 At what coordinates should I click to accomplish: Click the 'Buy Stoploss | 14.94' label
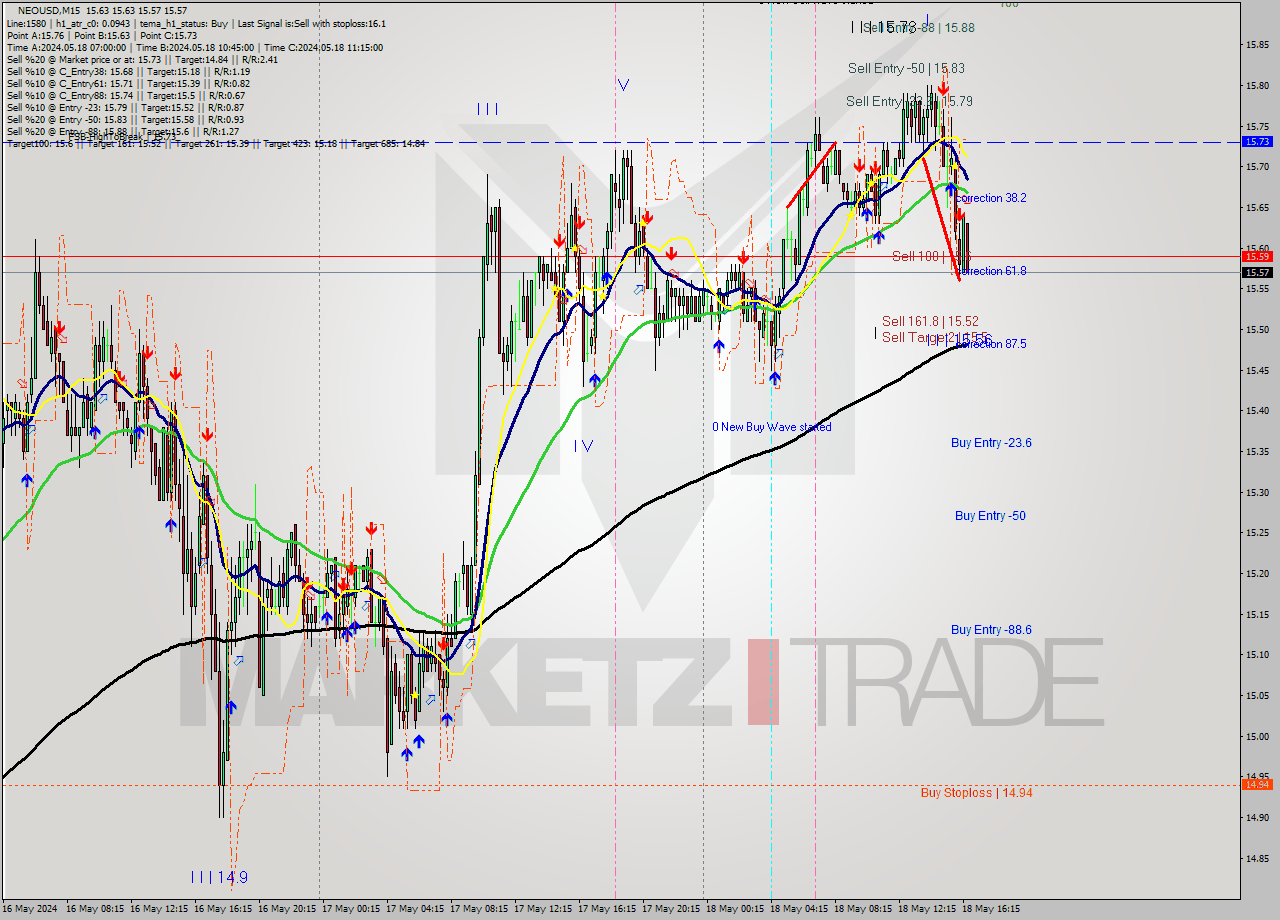(976, 793)
